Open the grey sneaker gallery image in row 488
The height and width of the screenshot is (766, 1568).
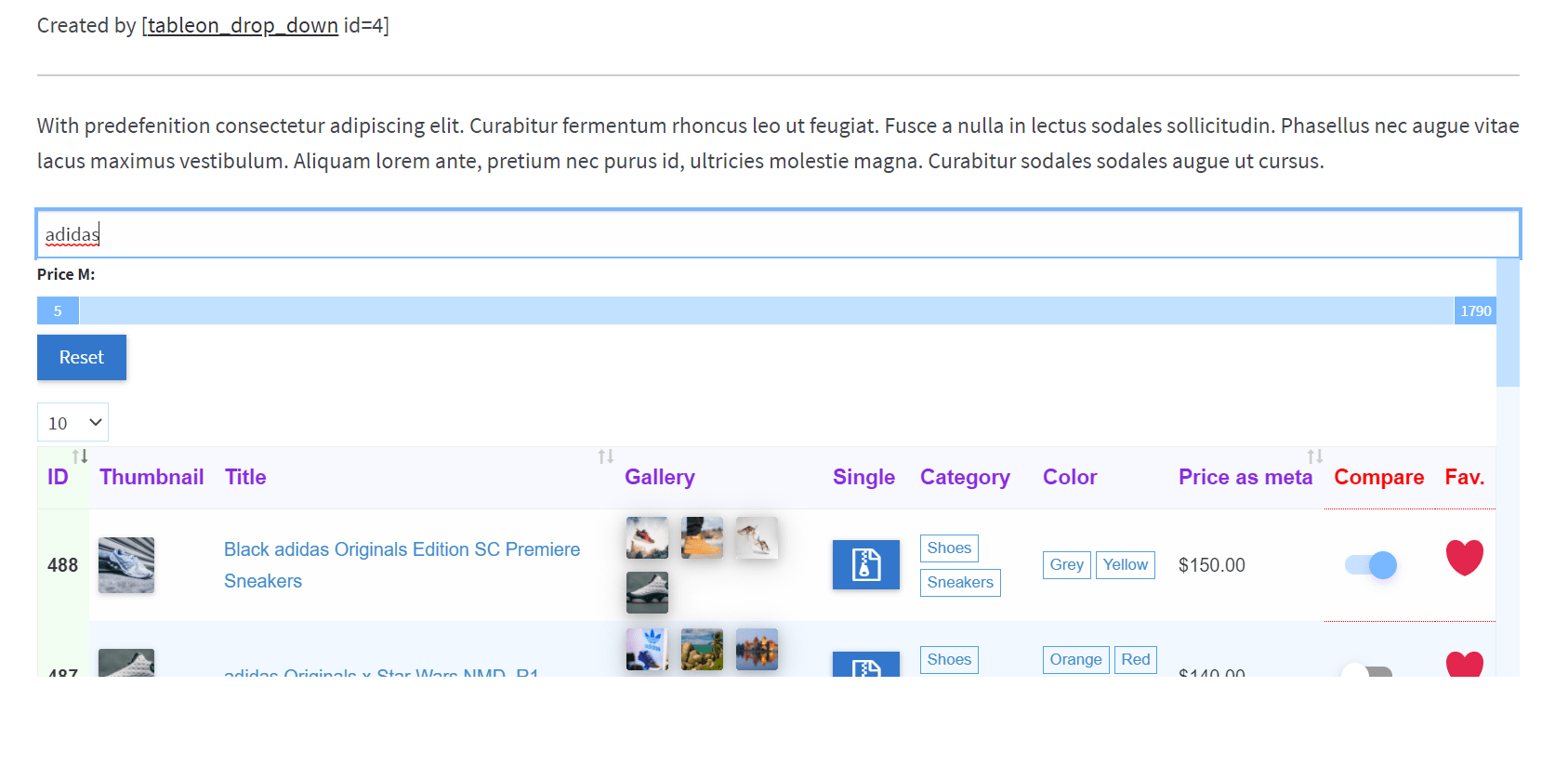[647, 592]
